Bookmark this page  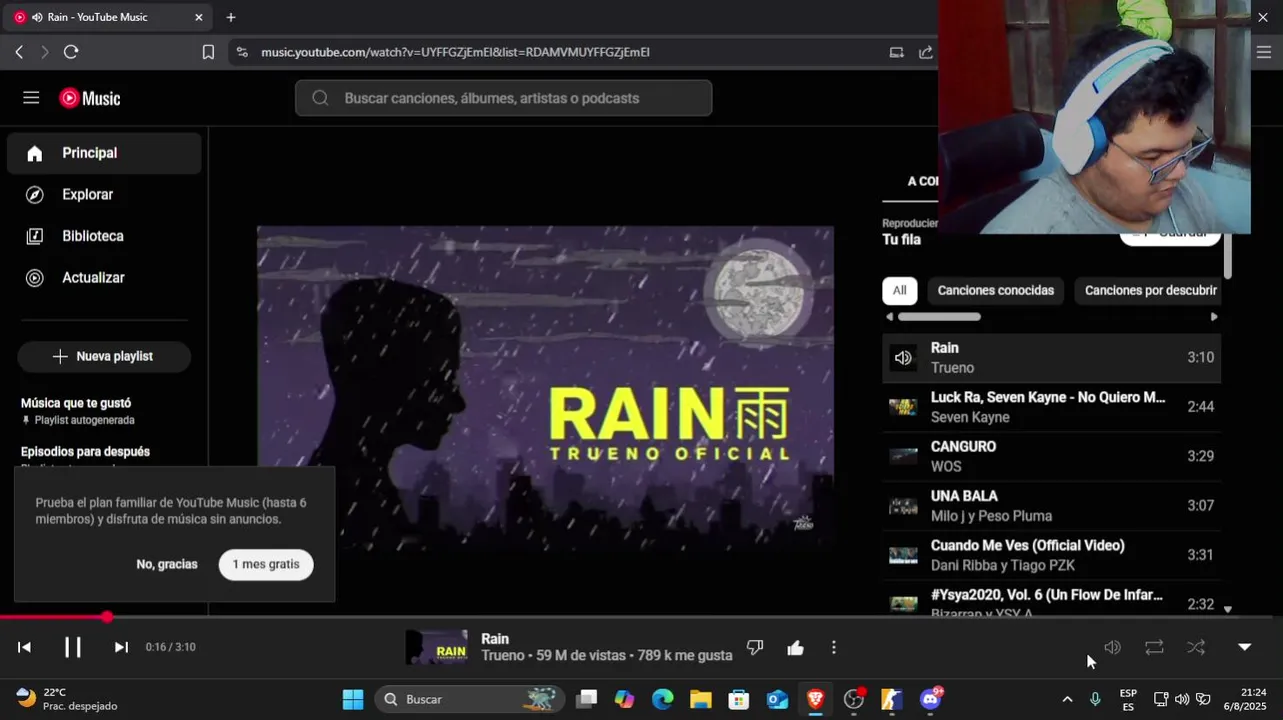click(208, 52)
